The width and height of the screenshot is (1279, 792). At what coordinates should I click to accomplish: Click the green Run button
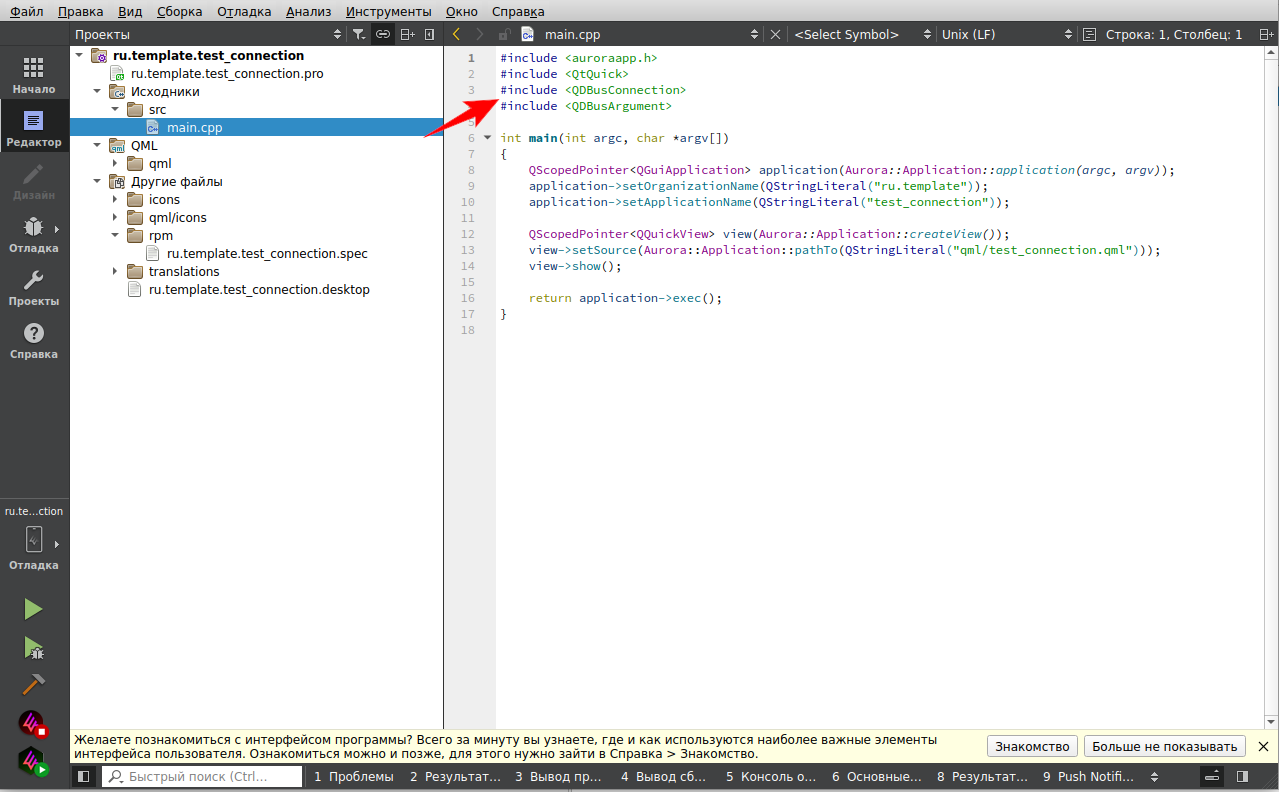33,609
